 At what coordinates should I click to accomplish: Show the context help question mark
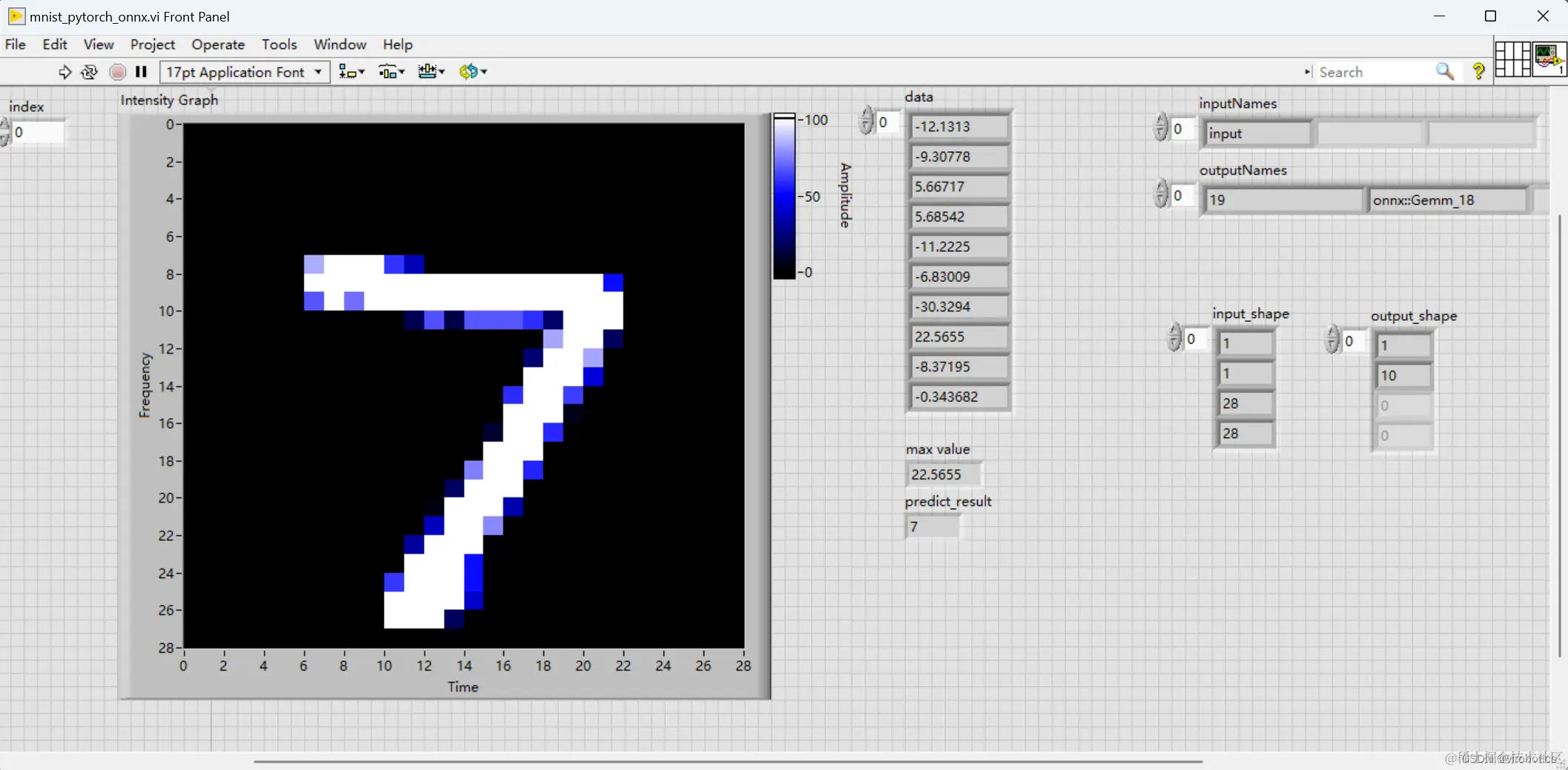pyautogui.click(x=1478, y=71)
